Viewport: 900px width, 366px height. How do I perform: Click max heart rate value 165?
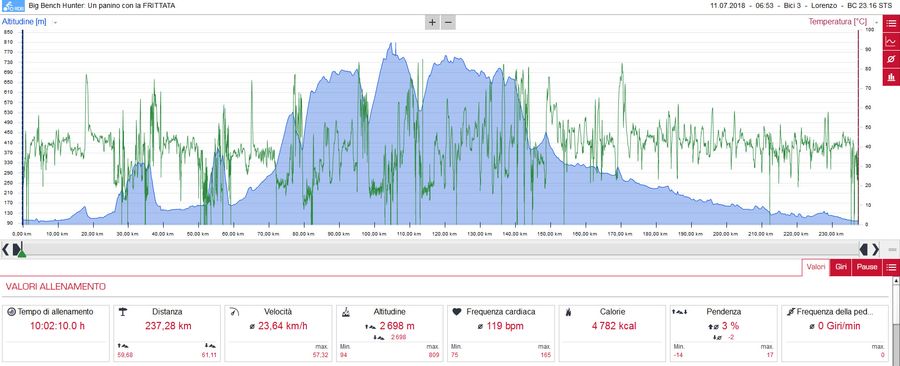pos(545,356)
